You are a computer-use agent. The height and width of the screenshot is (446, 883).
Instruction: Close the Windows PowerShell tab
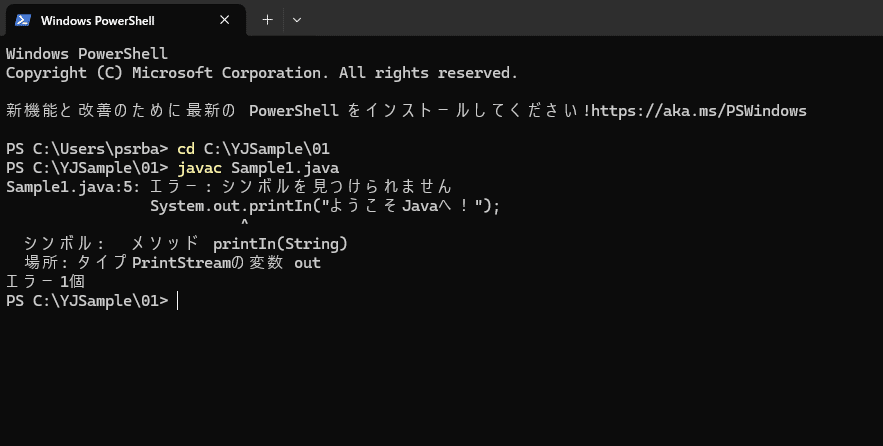tap(224, 20)
